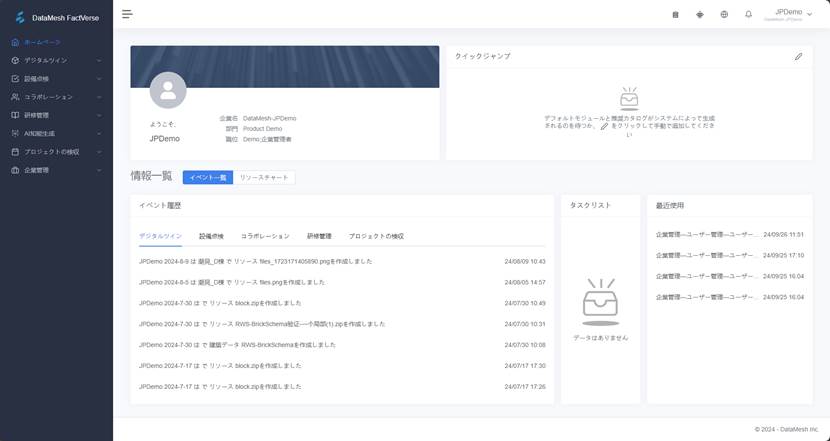830x441 pixels.
Task: Select the コラボレーション event history tab
Action: point(265,236)
